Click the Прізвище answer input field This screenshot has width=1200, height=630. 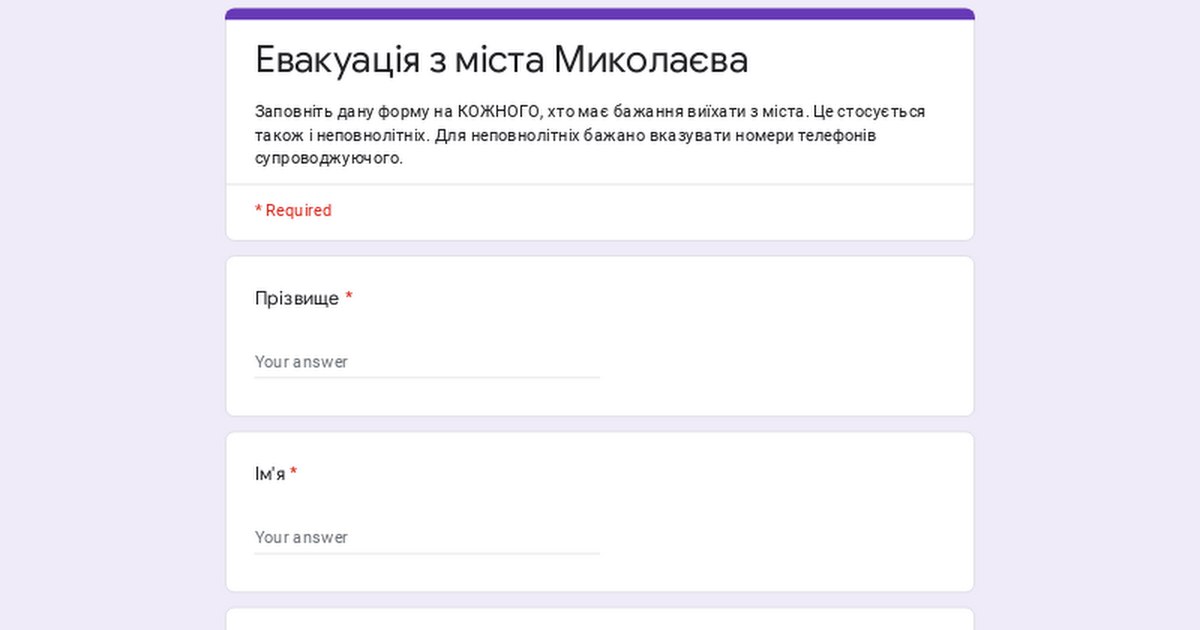click(x=427, y=362)
